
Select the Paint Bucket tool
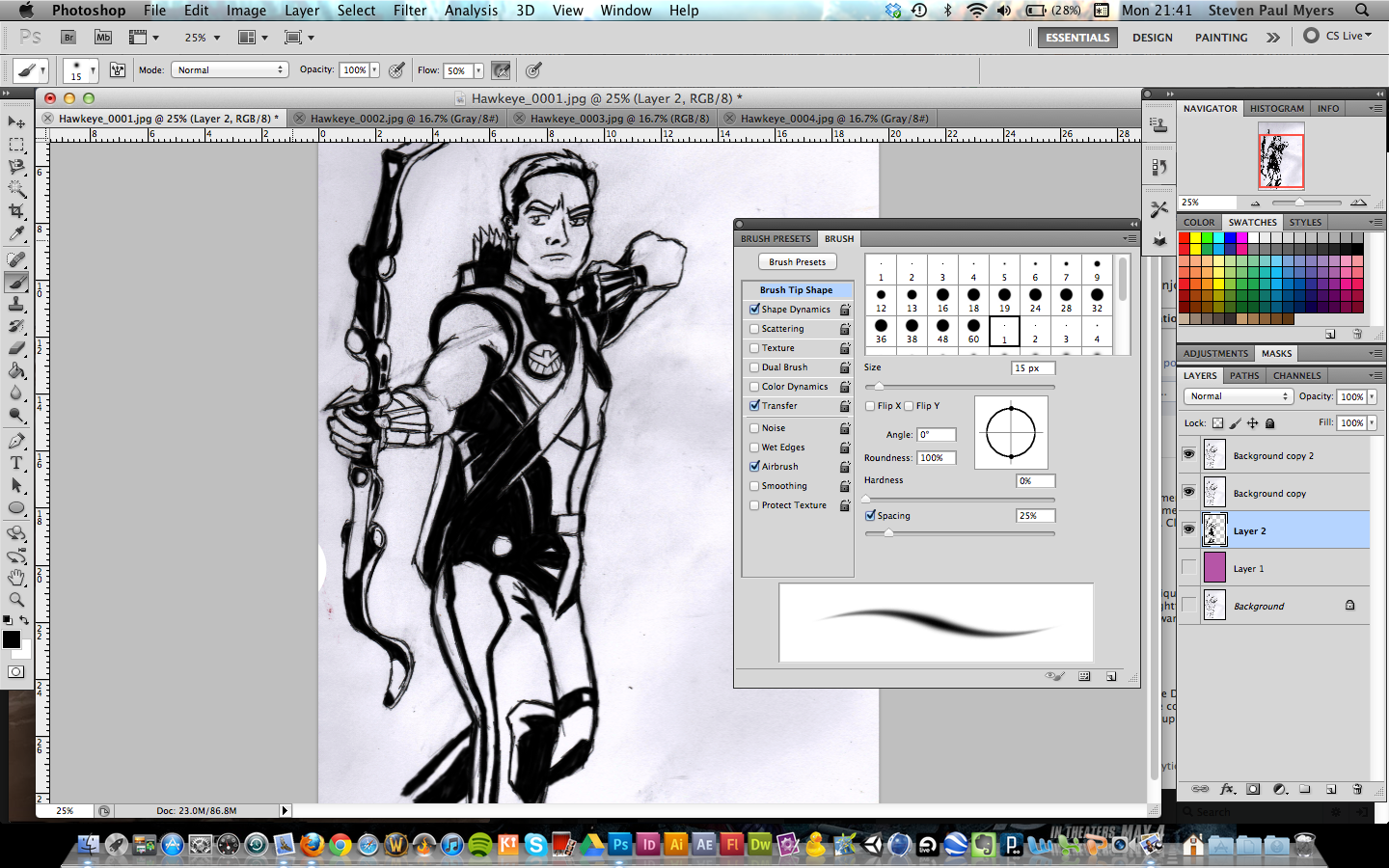(16, 371)
